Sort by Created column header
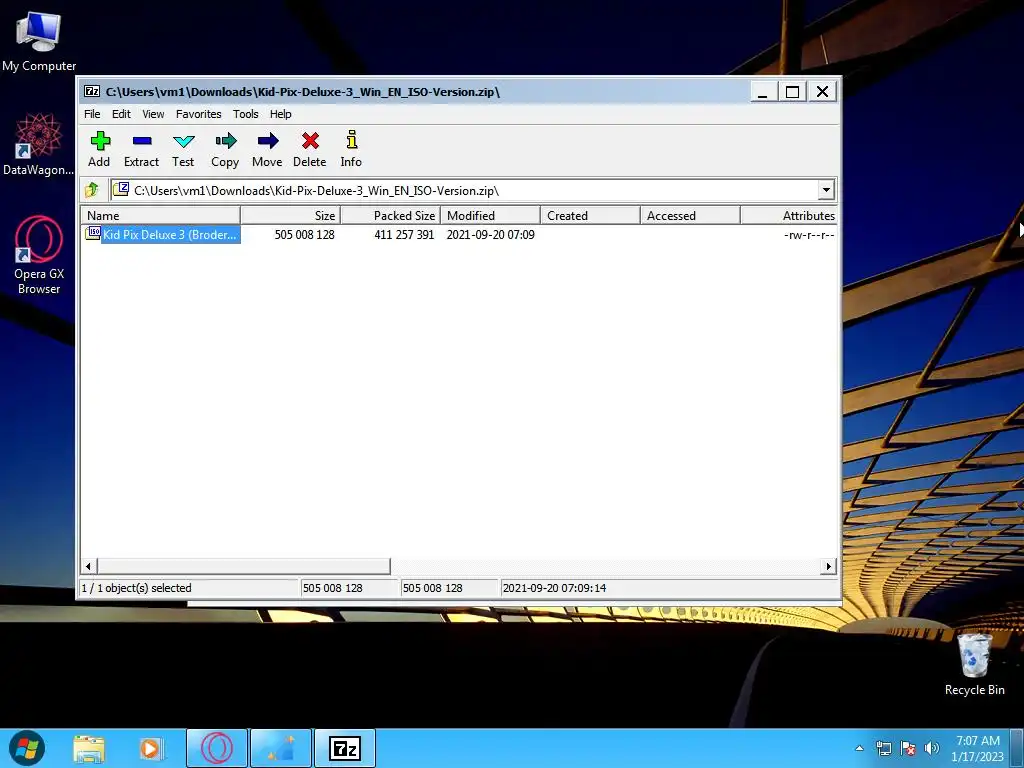Viewport: 1024px width, 768px height. point(590,216)
